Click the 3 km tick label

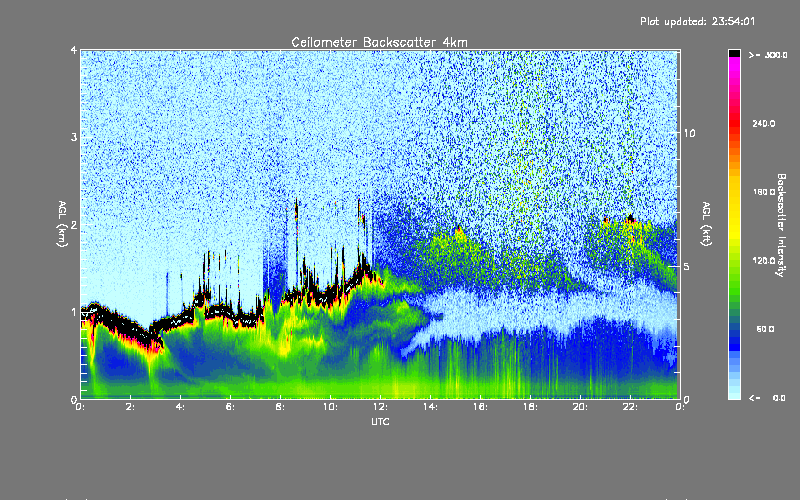[x=74, y=137]
